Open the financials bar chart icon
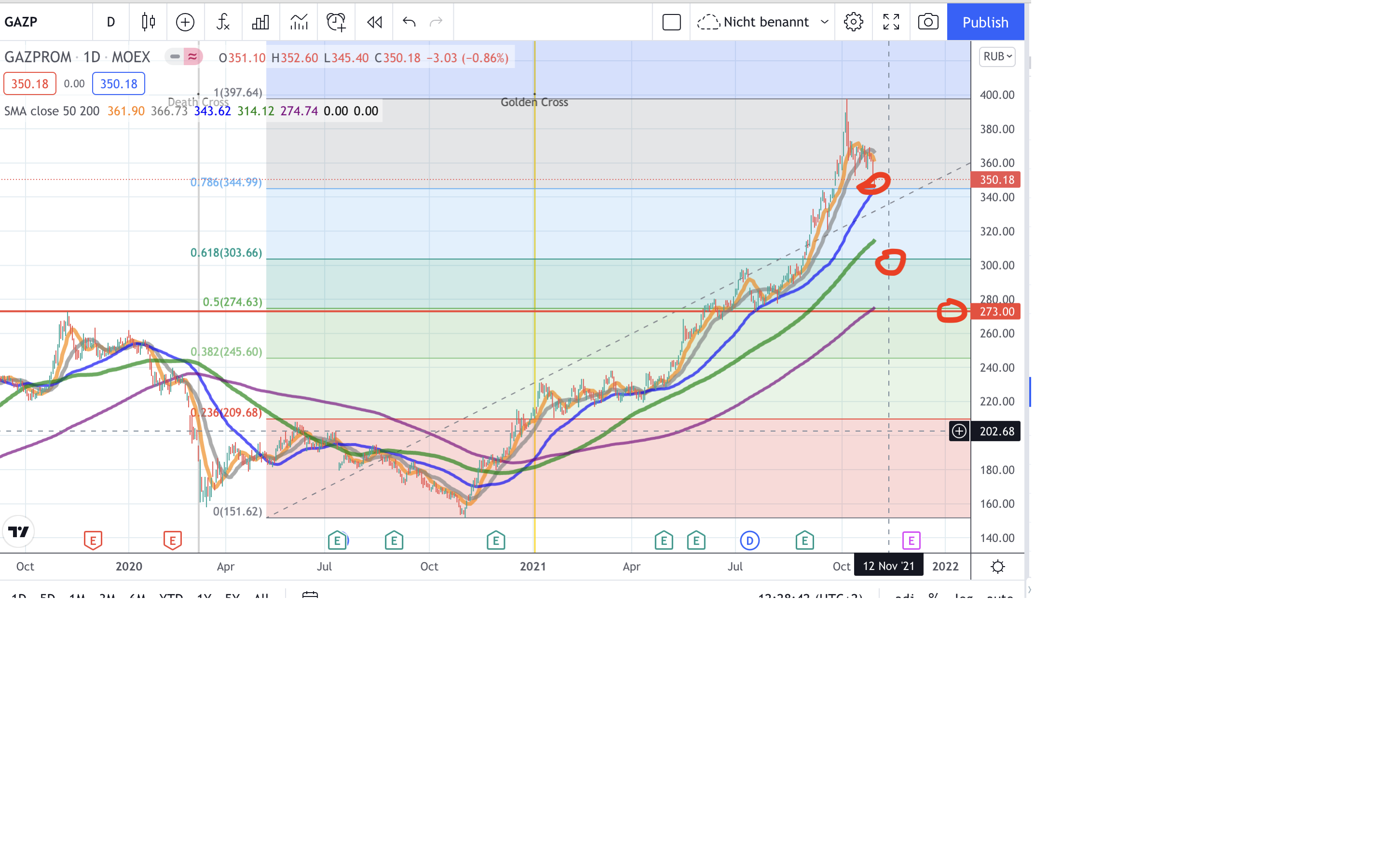Viewport: 1389px width, 868px height. tap(260, 22)
